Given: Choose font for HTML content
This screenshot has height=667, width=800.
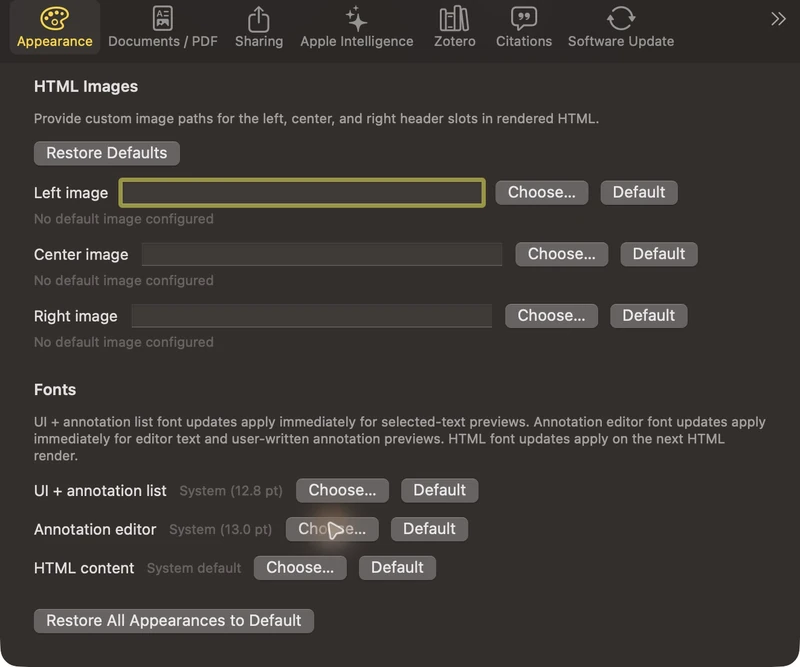Looking at the screenshot, I should (x=300, y=568).
